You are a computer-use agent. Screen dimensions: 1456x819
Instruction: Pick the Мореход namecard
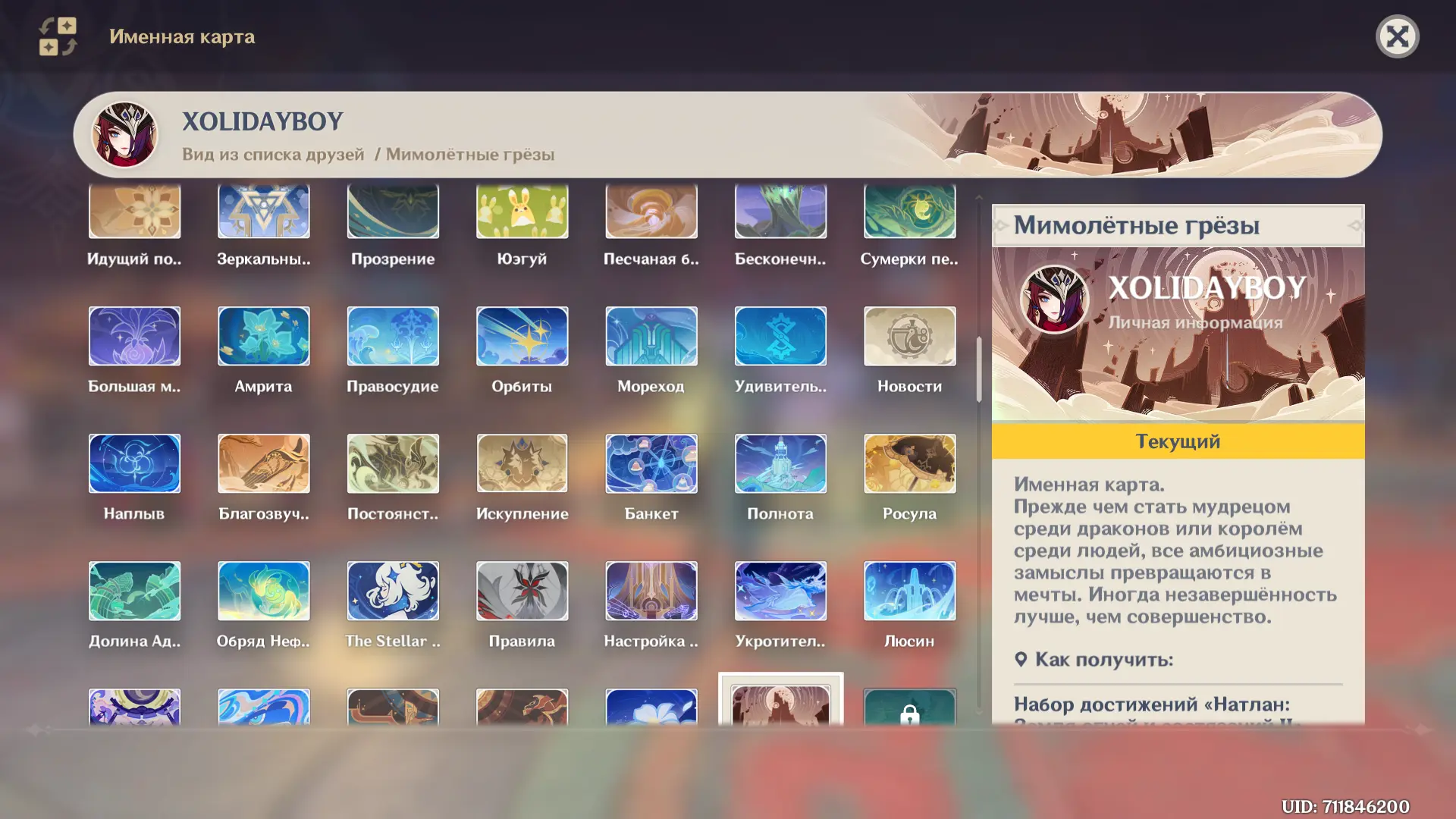tap(651, 336)
